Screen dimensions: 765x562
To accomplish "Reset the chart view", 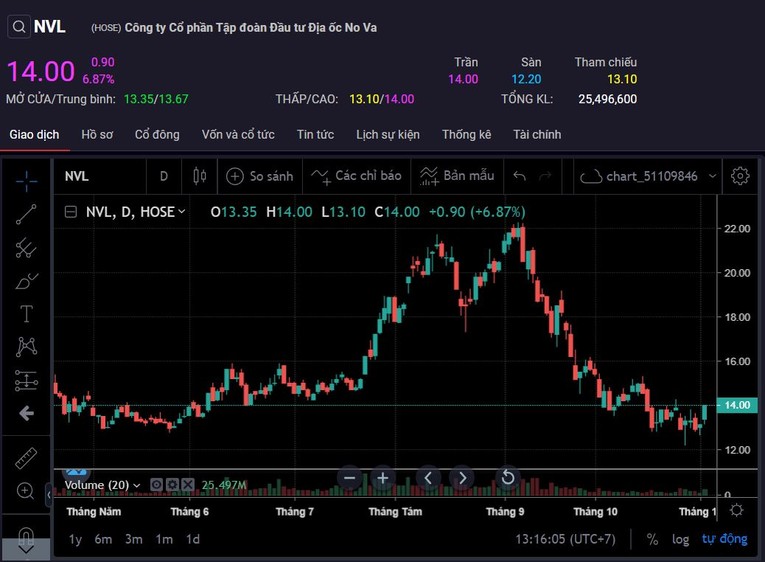I will coord(507,478).
